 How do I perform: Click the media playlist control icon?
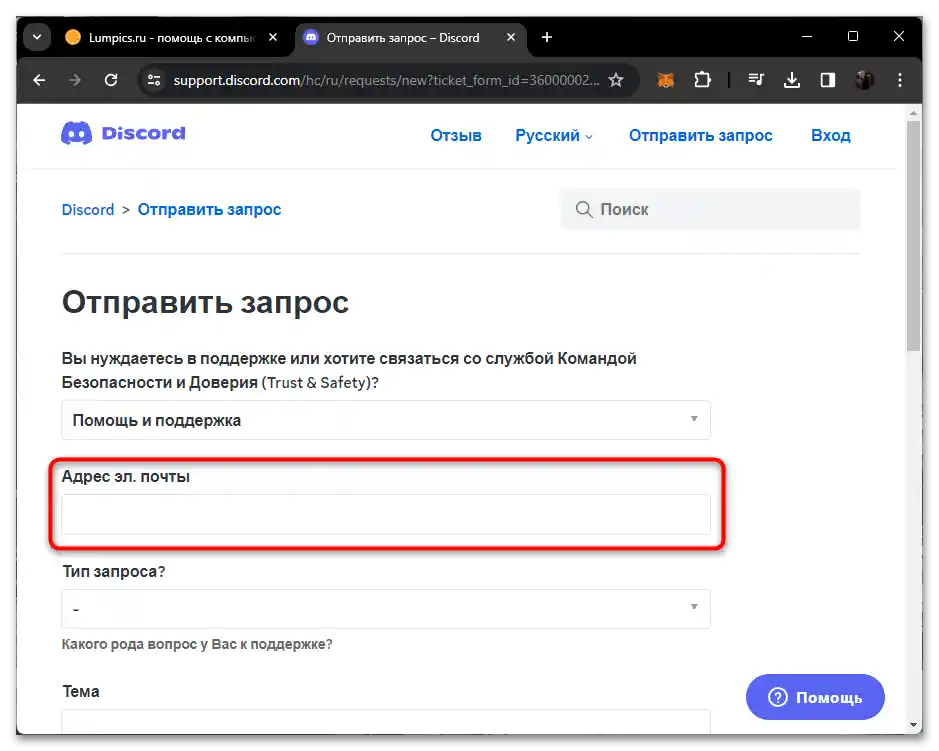tap(756, 80)
